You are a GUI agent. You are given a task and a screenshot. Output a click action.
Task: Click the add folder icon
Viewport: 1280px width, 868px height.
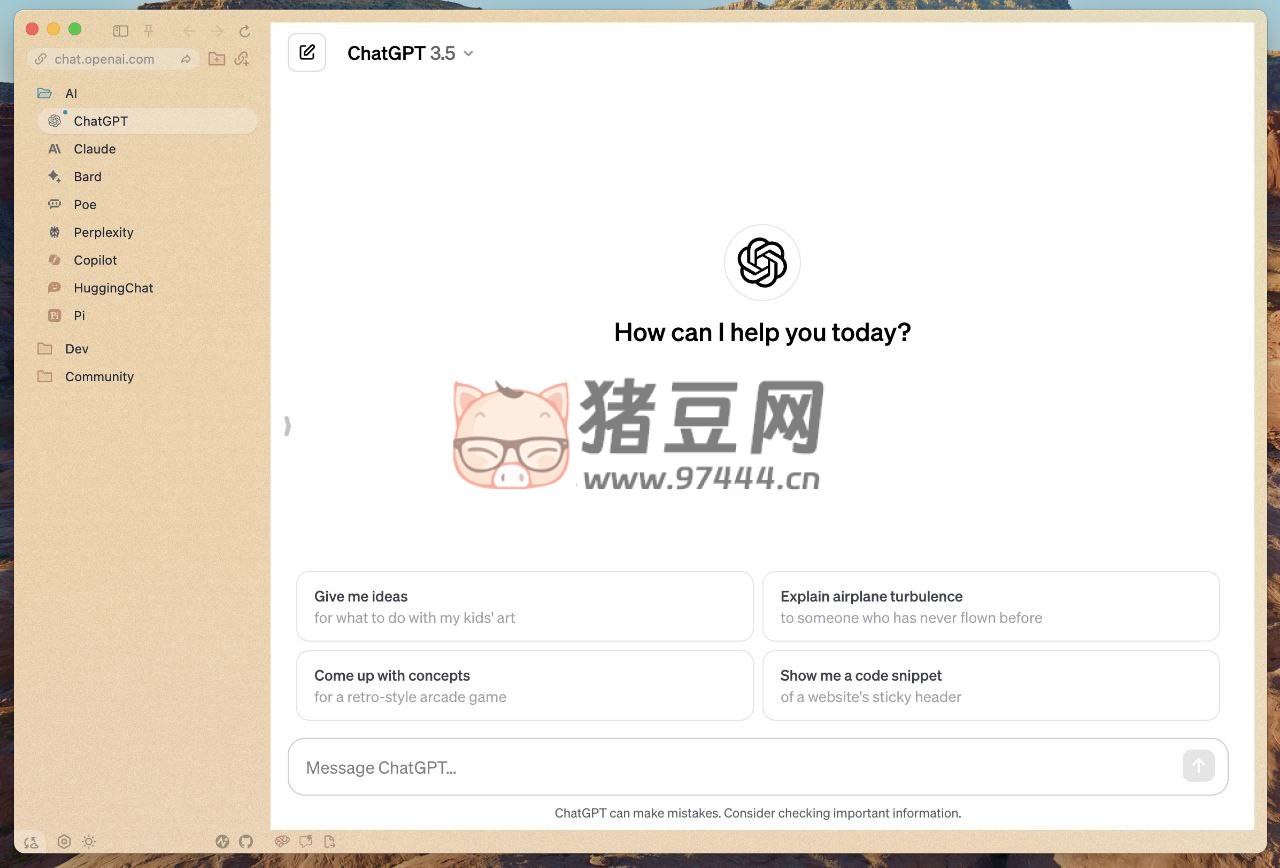(x=216, y=59)
